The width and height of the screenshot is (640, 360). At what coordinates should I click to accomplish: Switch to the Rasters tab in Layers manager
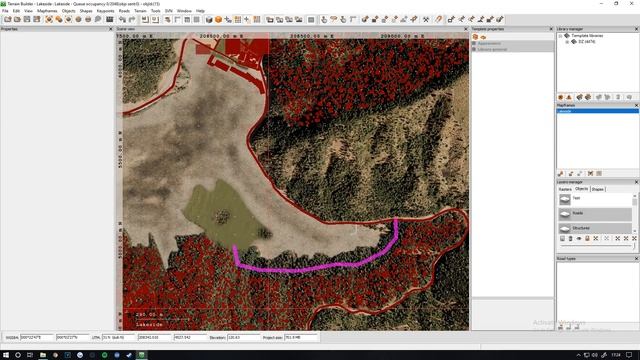tap(565, 189)
